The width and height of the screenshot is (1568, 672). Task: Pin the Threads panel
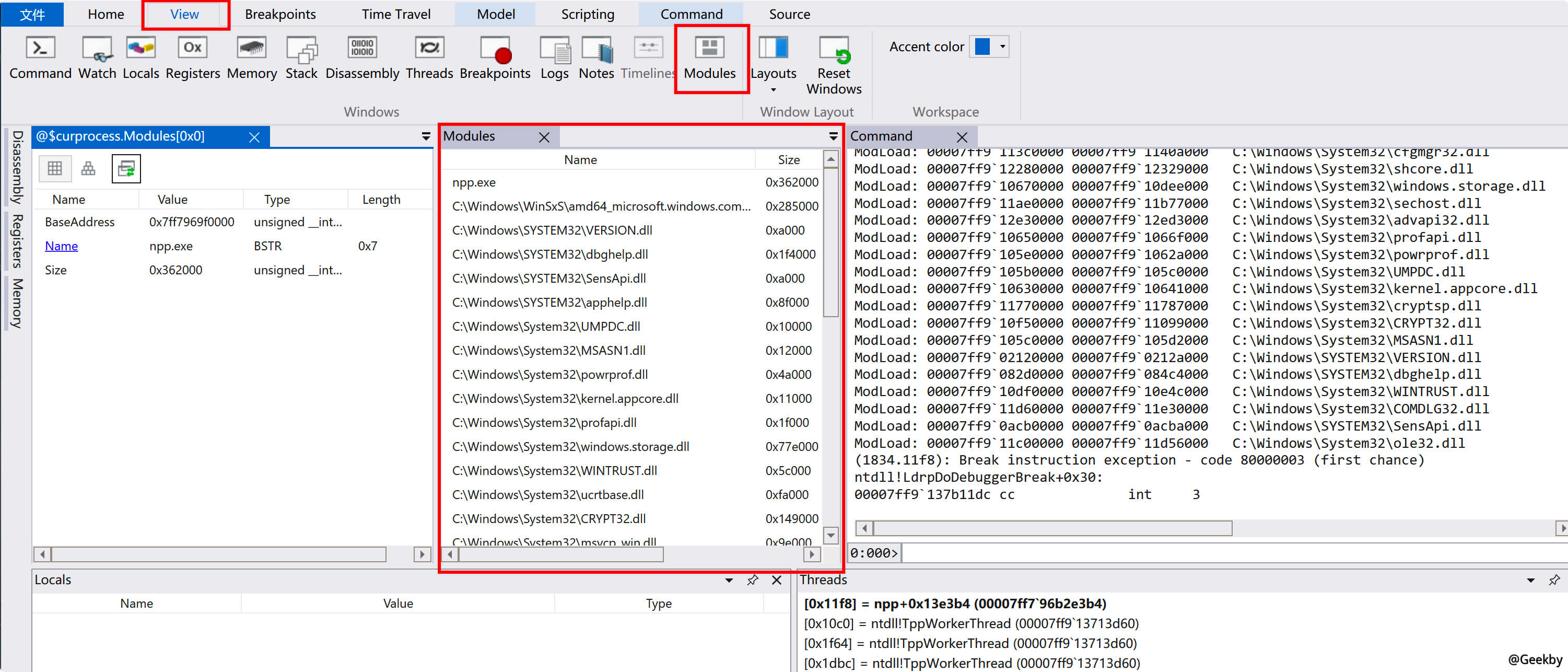tap(1554, 580)
